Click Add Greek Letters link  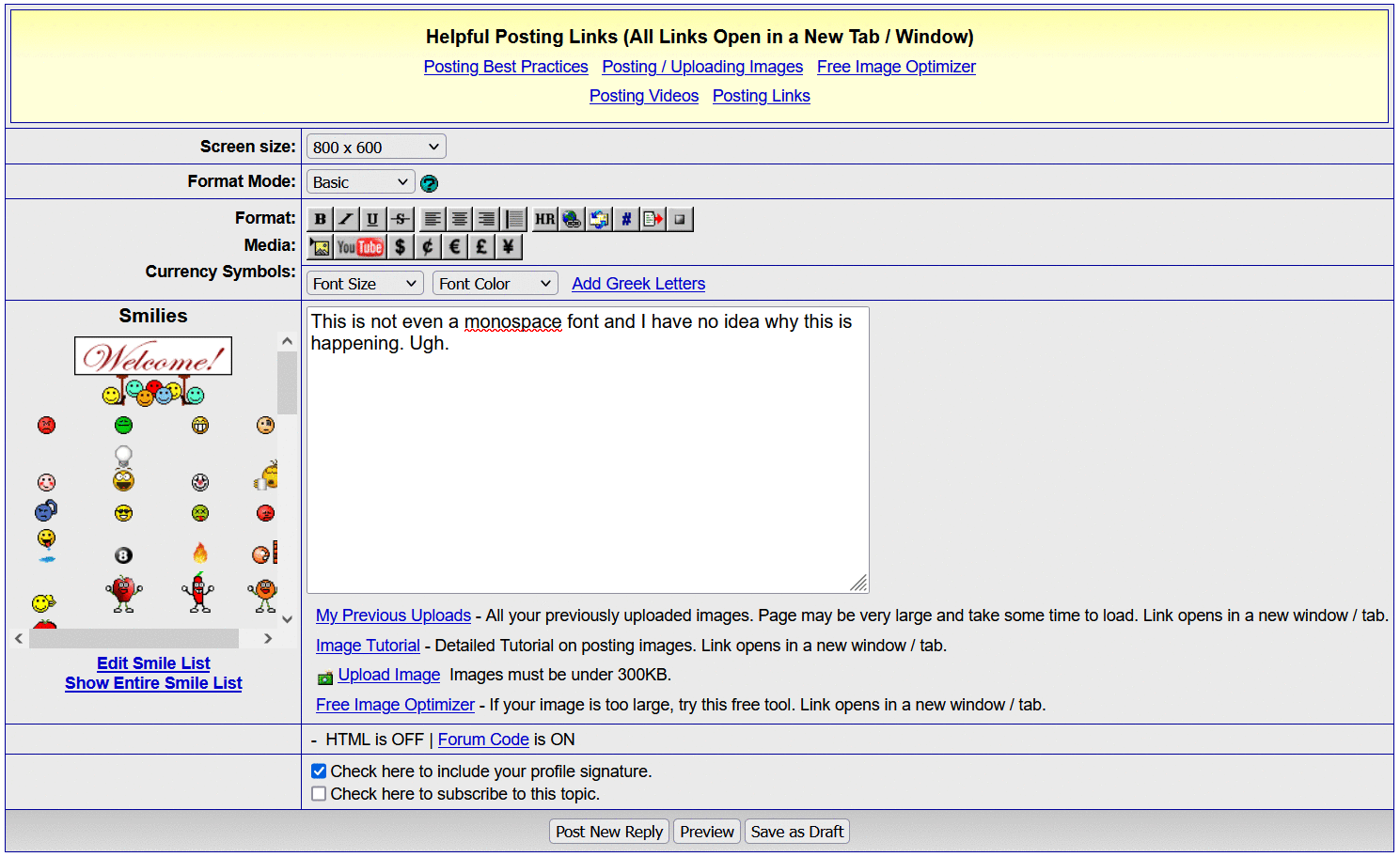(x=638, y=284)
